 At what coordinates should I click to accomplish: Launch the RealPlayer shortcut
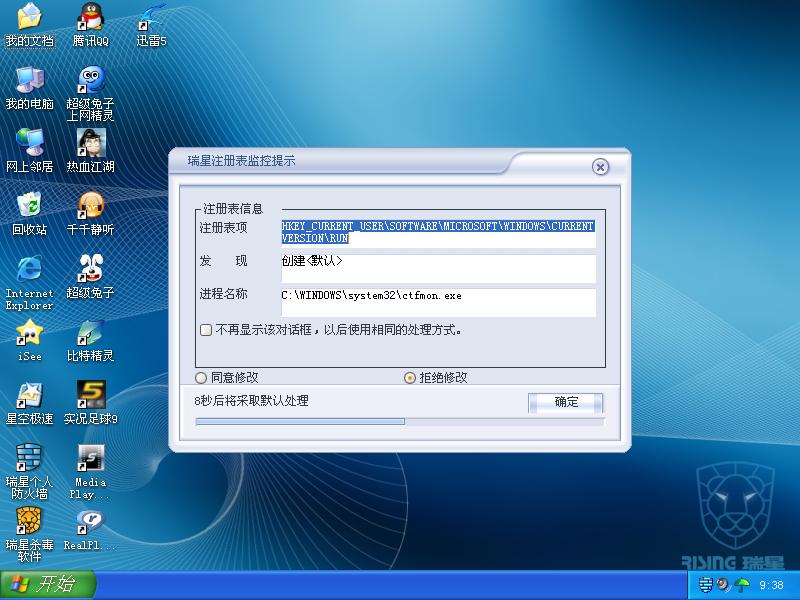[90, 529]
